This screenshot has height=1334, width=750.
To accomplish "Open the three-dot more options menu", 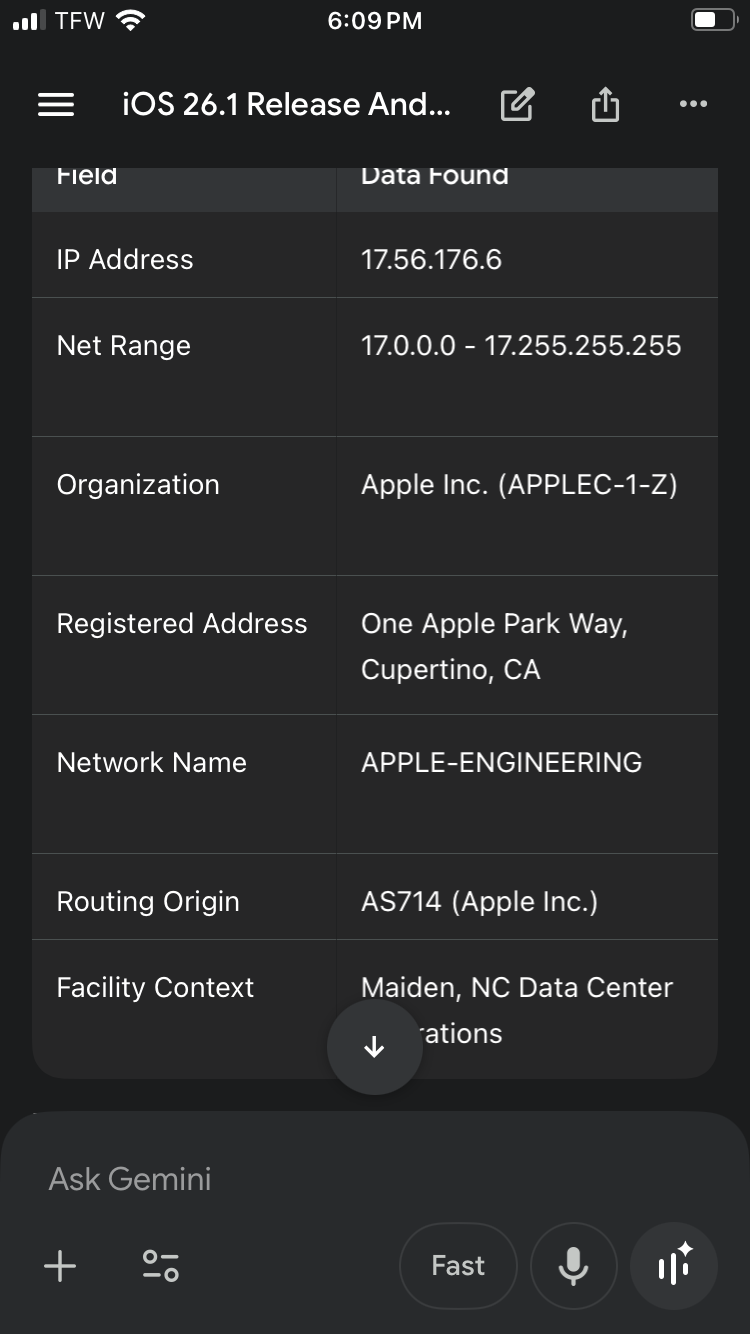I will coord(693,104).
